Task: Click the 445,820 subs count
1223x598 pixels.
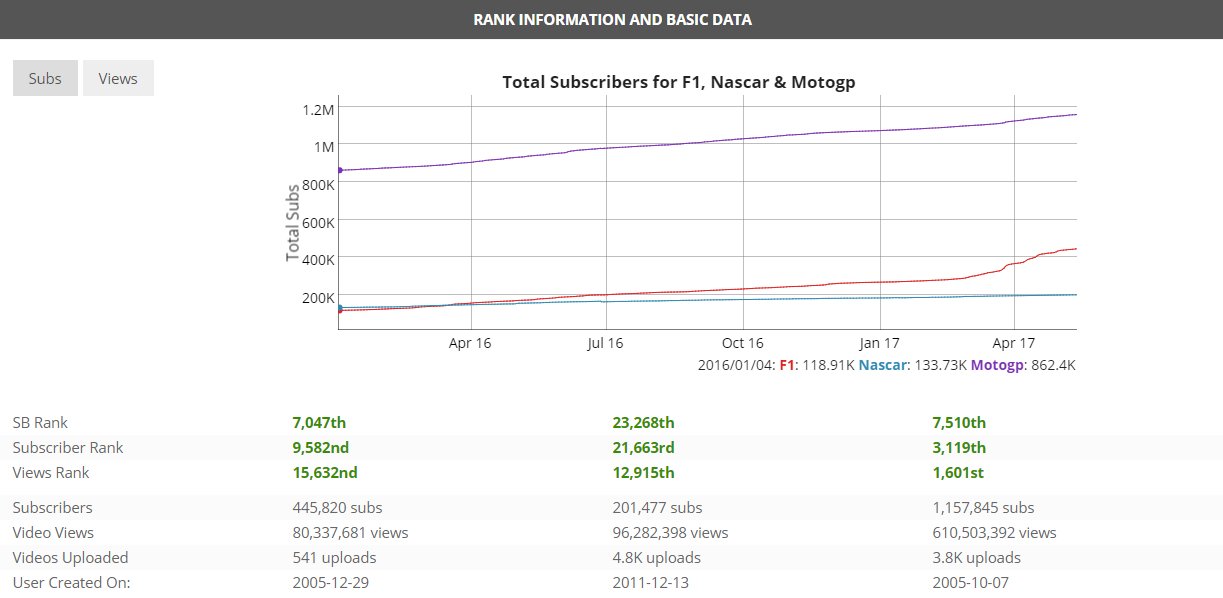Action: (x=337, y=508)
